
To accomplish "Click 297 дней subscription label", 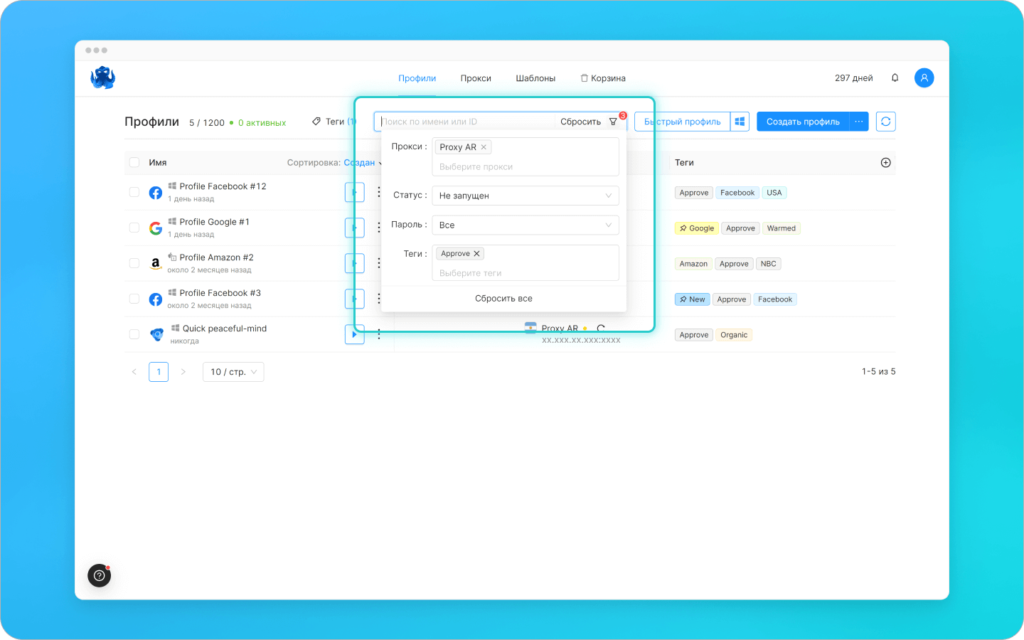I will [x=854, y=78].
